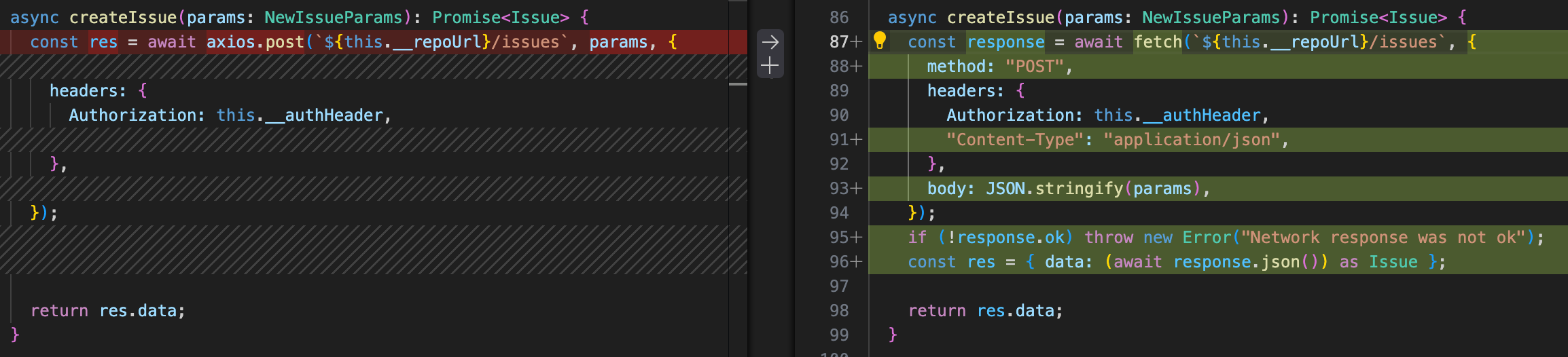Click NewIssueParams in the original pane signature

(x=334, y=18)
